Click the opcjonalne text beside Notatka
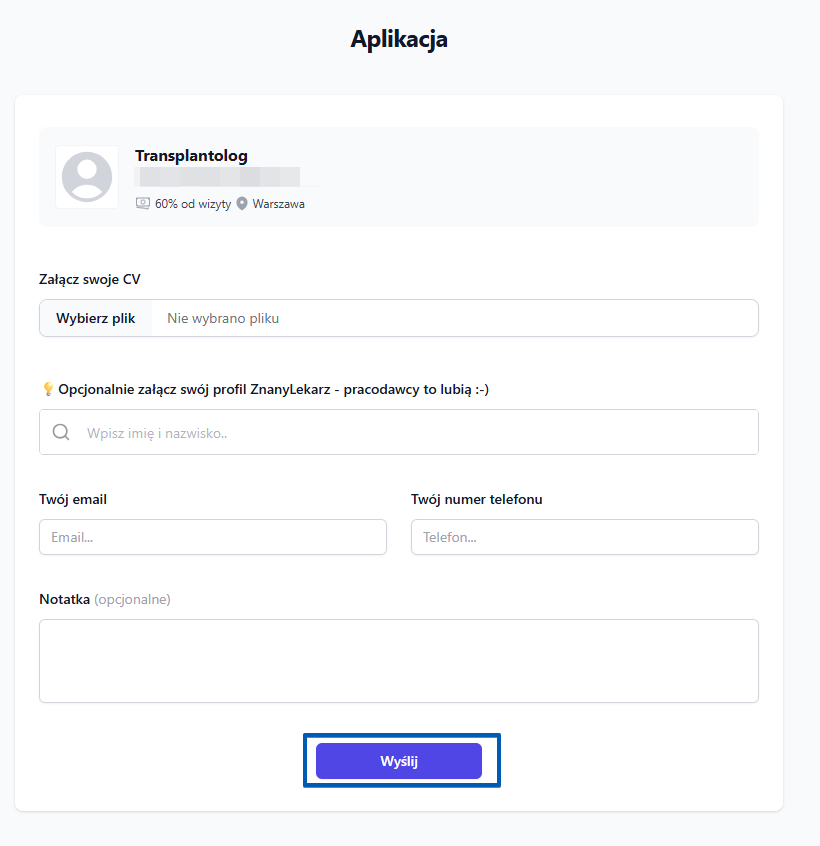 [x=133, y=599]
